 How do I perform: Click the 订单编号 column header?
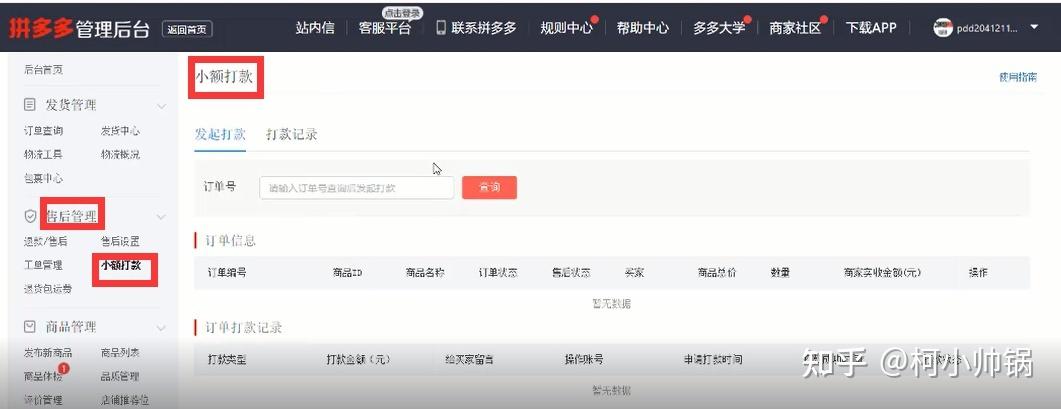point(227,273)
